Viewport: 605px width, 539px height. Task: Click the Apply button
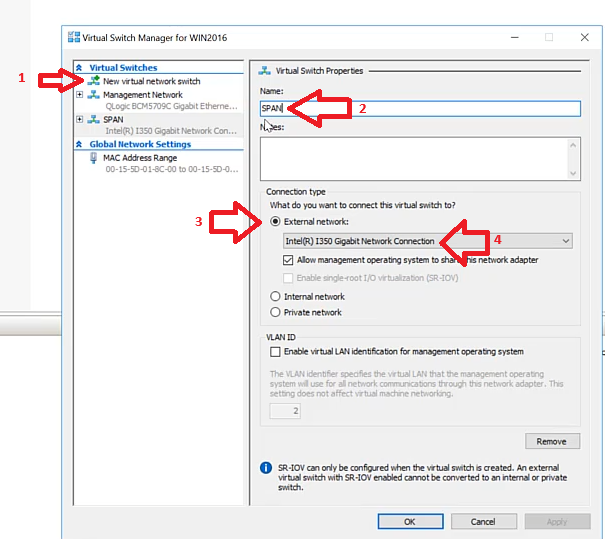pos(558,522)
